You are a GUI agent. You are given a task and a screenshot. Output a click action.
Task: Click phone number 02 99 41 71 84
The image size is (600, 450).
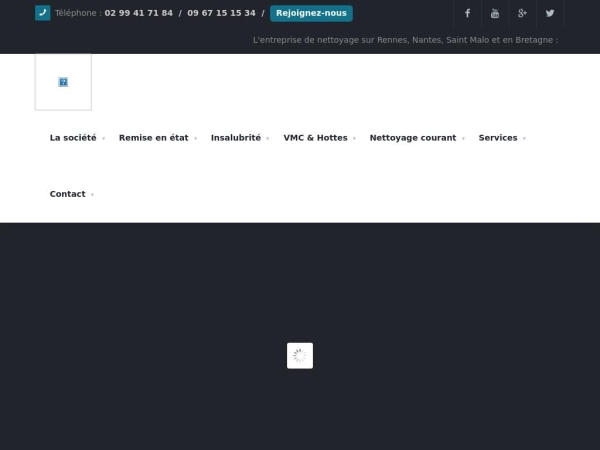click(x=138, y=13)
